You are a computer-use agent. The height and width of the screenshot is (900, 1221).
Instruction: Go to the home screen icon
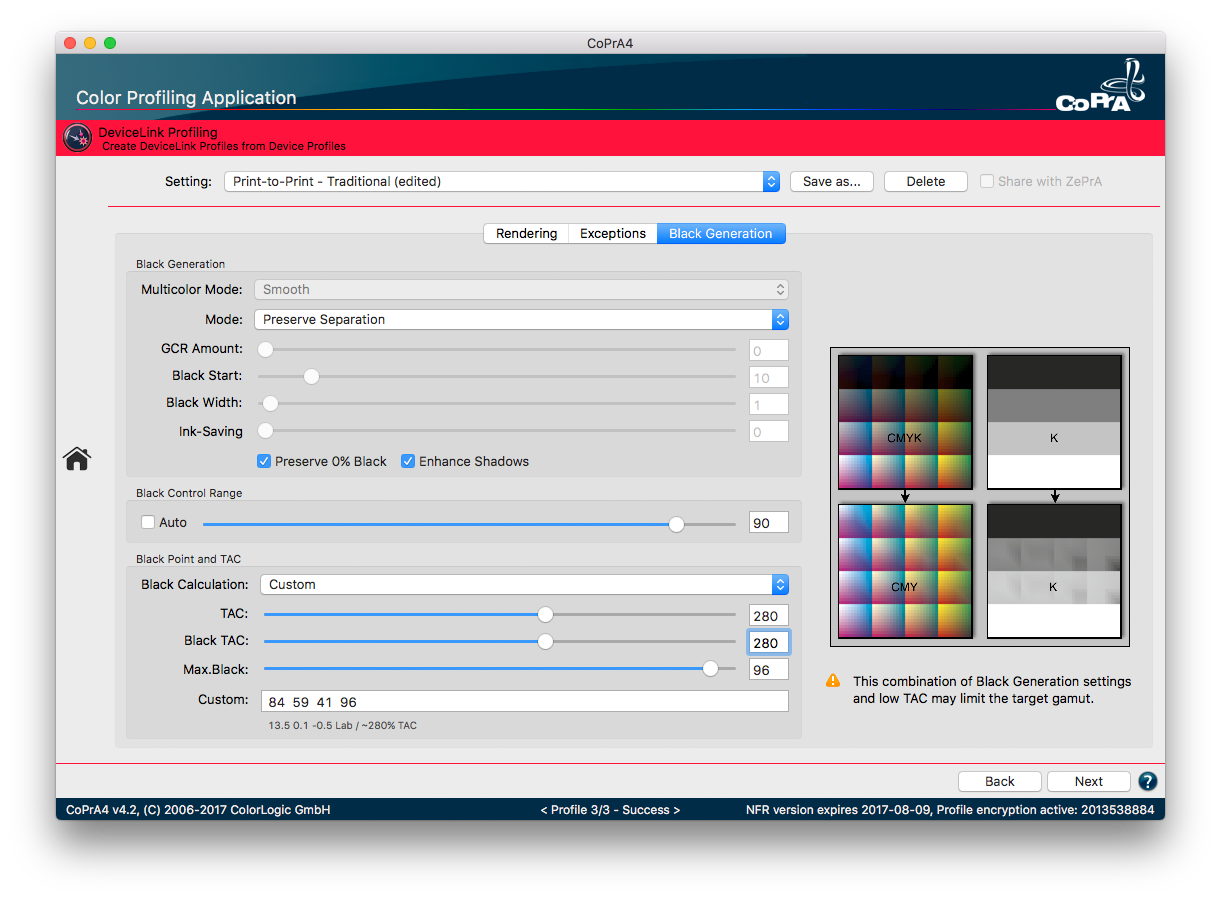(x=77, y=458)
